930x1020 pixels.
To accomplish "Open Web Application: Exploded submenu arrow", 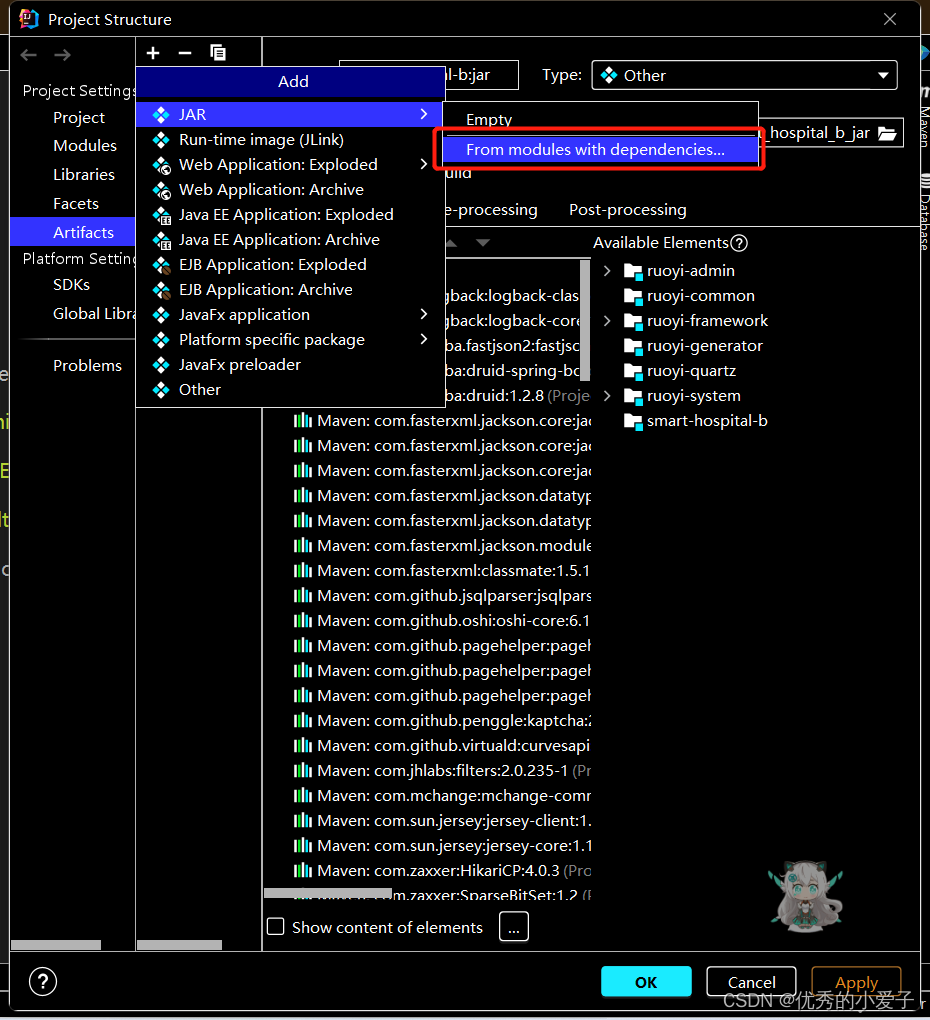I will (x=424, y=165).
